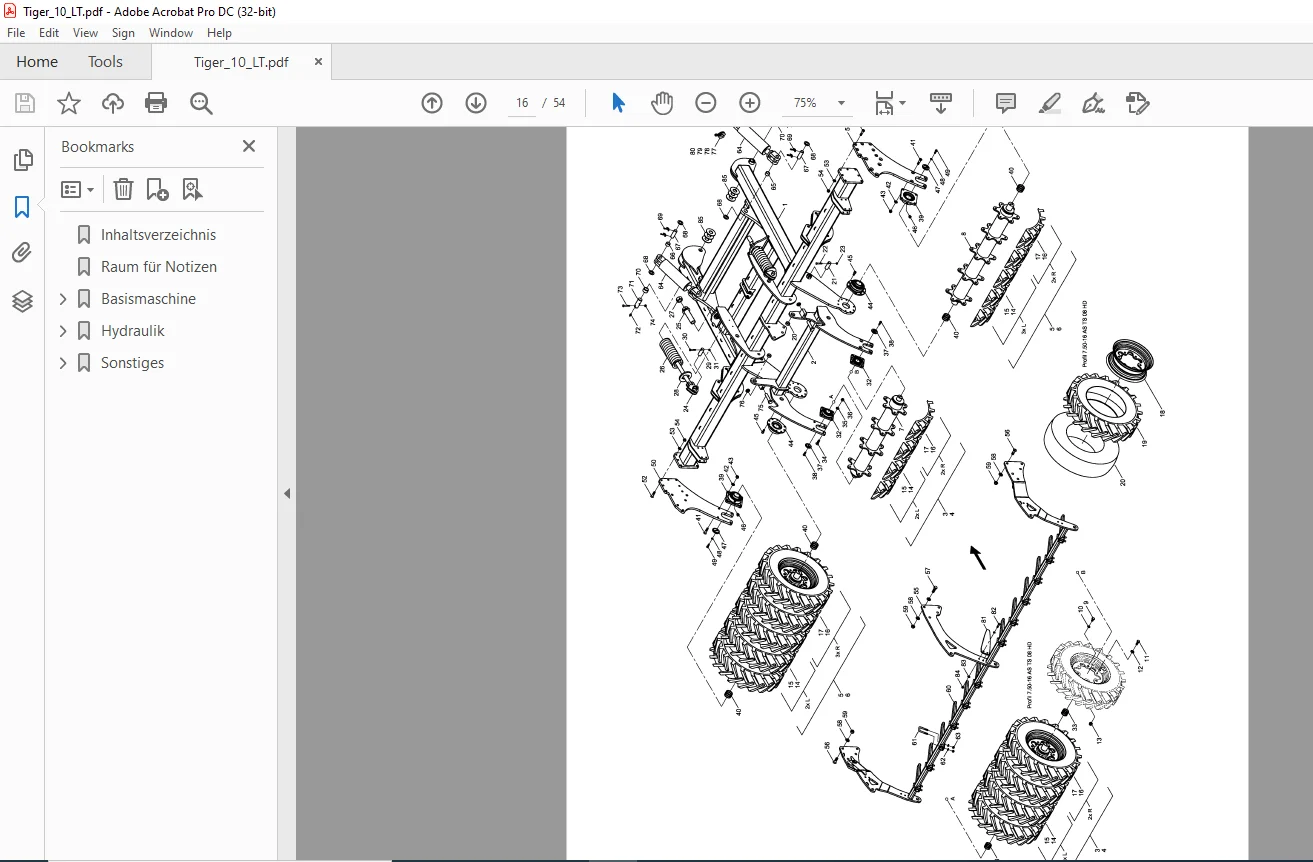
Task: Click the total page count 54
Action: 559,103
